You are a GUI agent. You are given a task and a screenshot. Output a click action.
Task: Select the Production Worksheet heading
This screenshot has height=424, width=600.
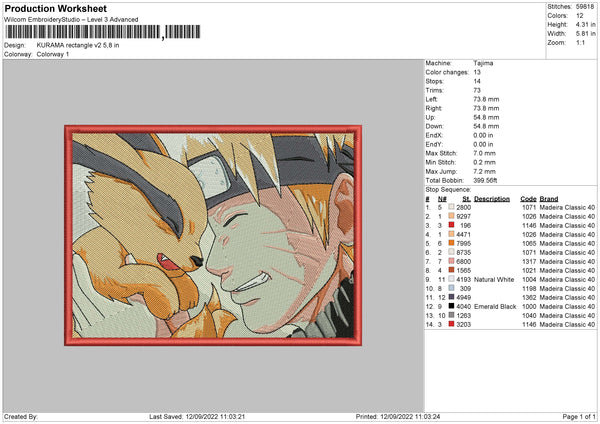55,8
